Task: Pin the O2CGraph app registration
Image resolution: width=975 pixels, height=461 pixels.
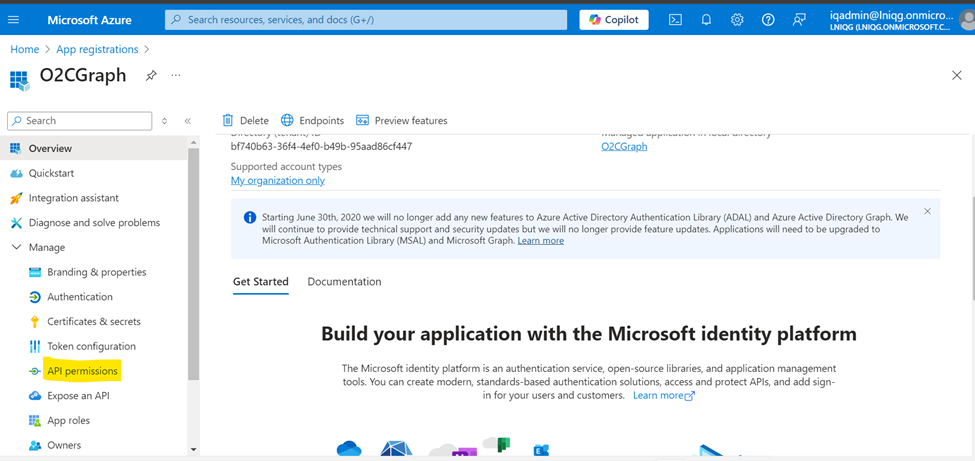Action: click(151, 76)
